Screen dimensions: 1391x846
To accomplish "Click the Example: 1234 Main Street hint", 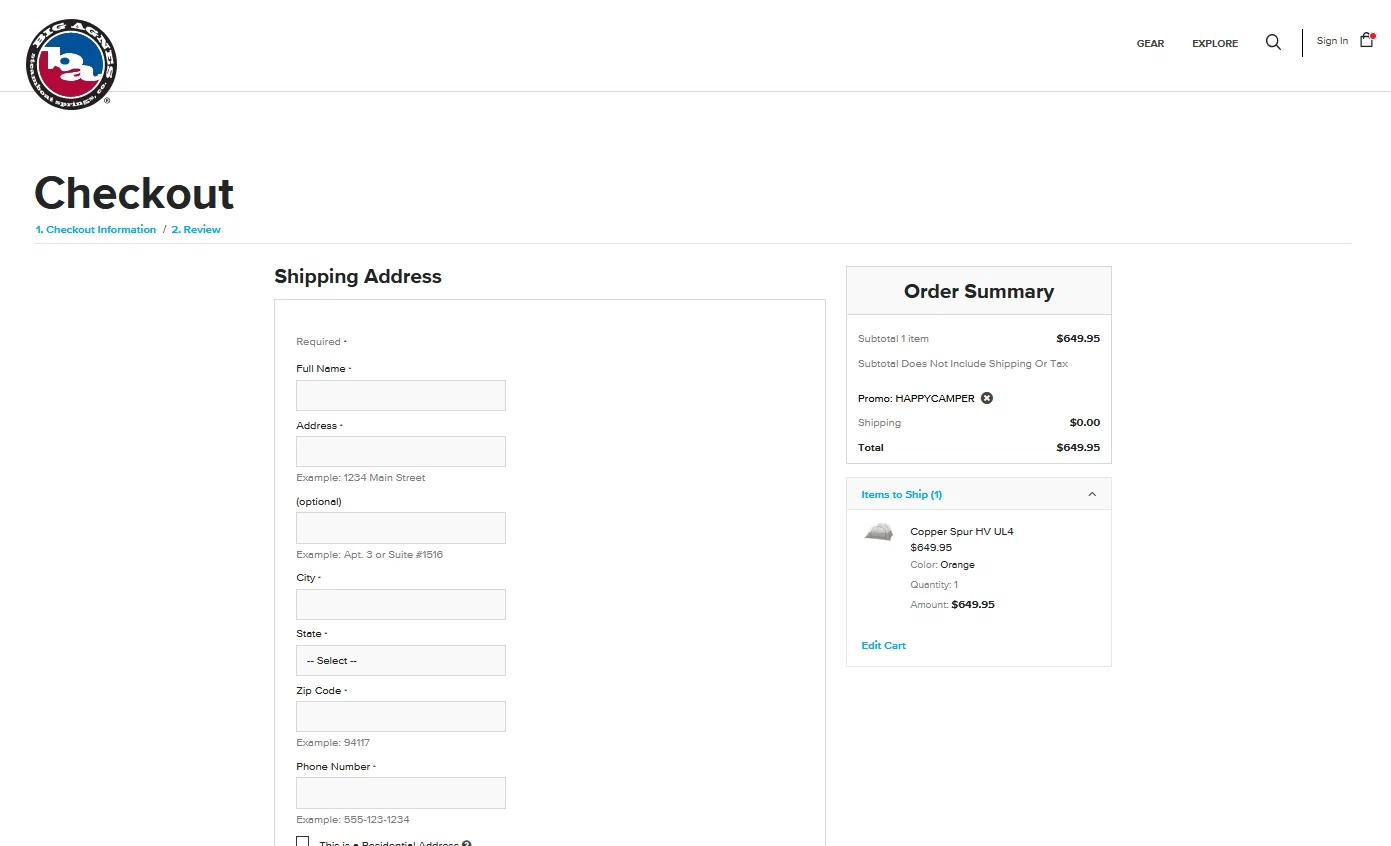I will coord(361,478).
